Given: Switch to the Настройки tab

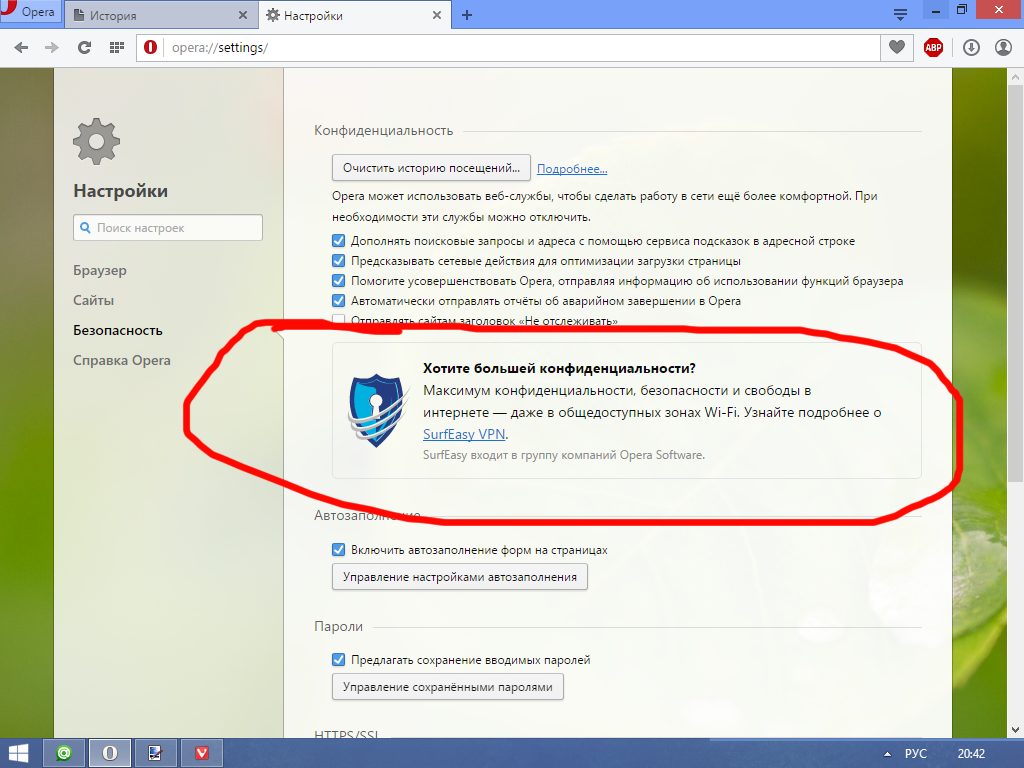Looking at the screenshot, I should [355, 15].
